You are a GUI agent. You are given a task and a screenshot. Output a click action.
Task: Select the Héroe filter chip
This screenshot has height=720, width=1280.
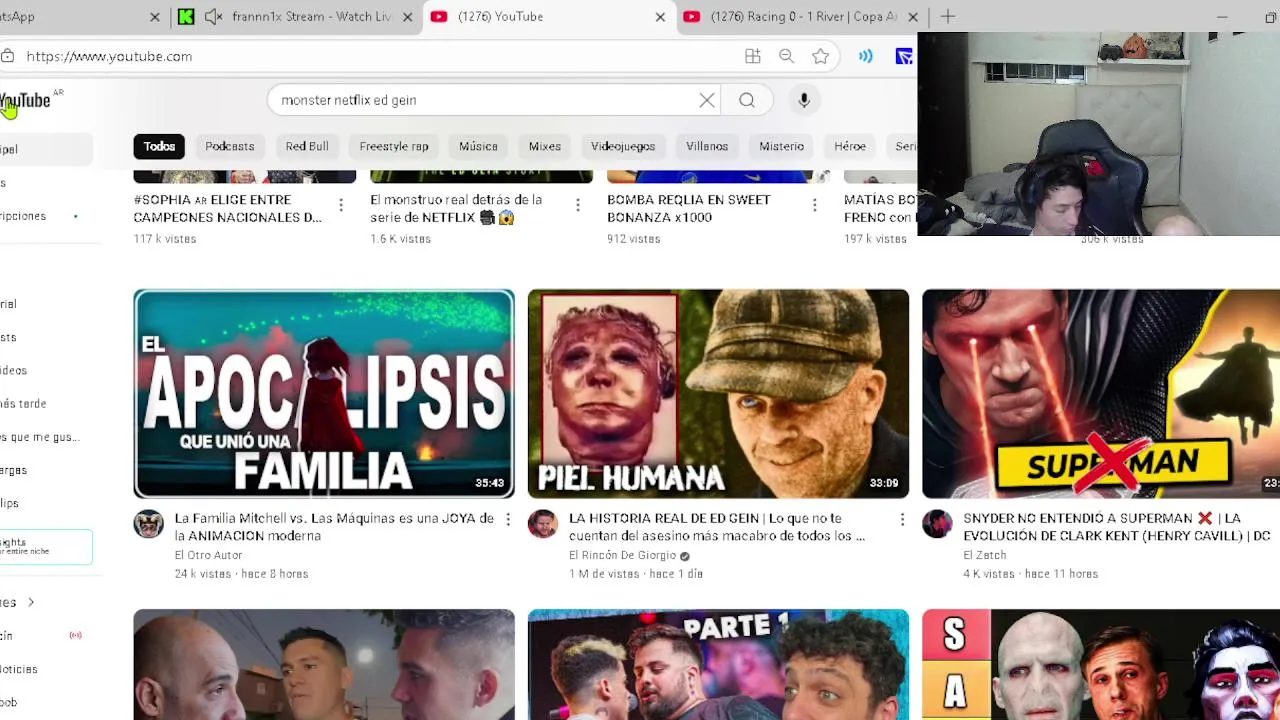(x=850, y=146)
